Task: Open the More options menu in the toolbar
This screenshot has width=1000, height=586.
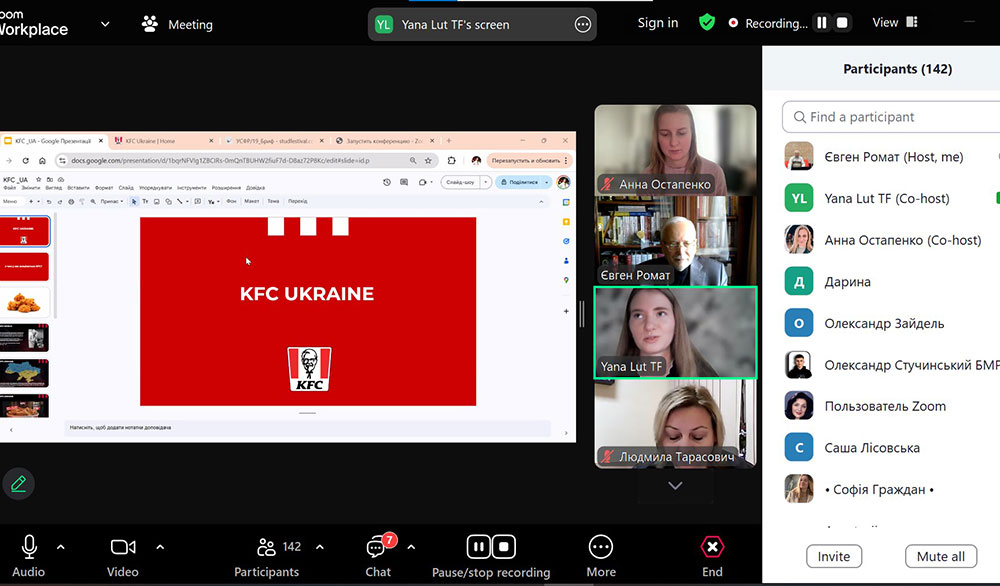Action: (601, 555)
